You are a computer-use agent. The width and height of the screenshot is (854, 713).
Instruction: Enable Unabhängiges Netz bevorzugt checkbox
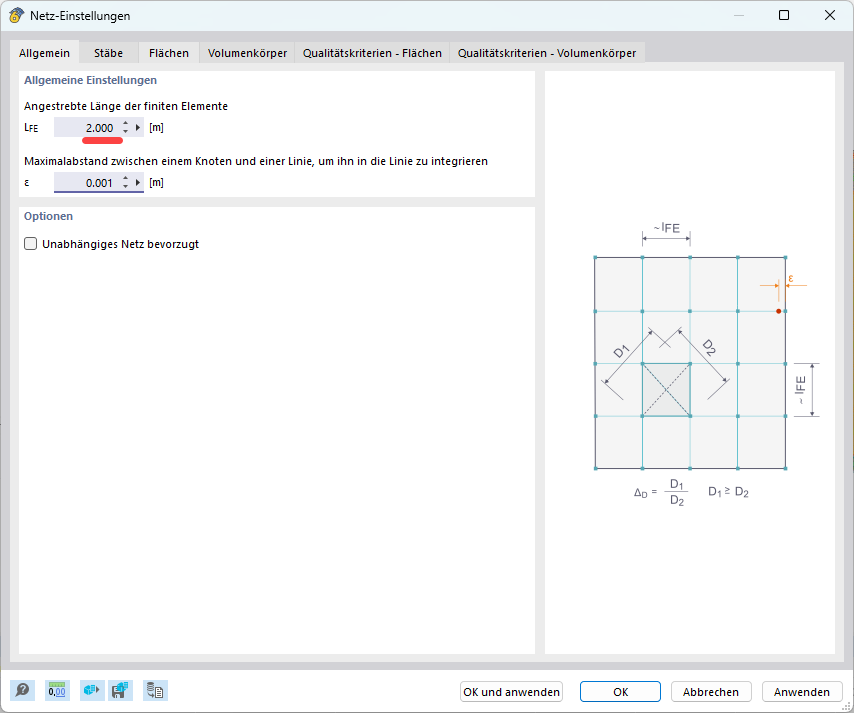(31, 244)
